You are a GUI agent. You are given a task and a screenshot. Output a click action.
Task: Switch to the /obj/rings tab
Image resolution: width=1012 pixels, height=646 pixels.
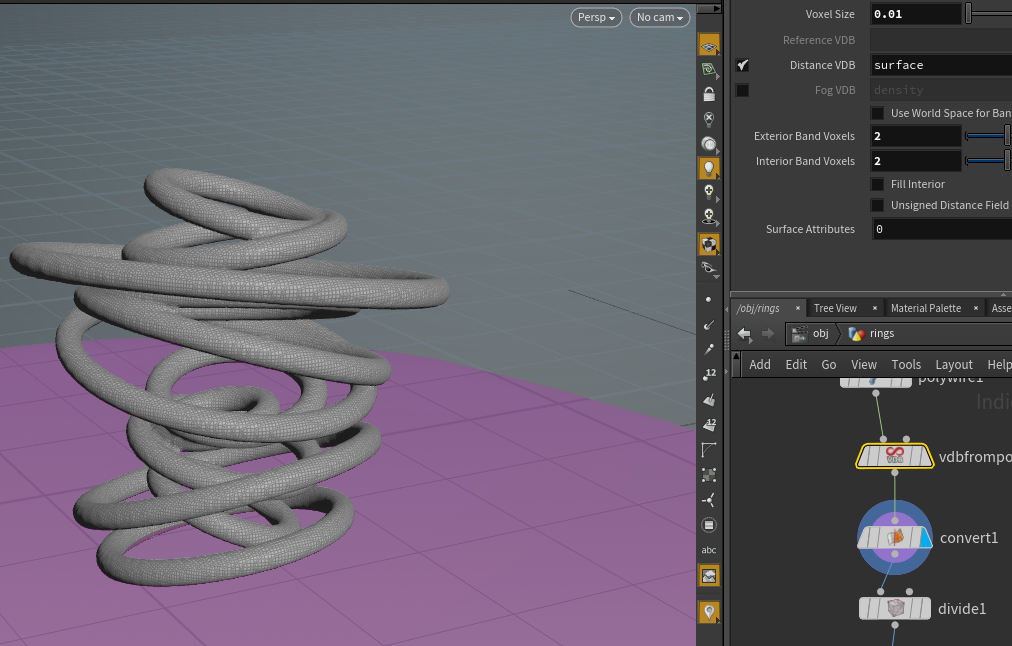(758, 308)
